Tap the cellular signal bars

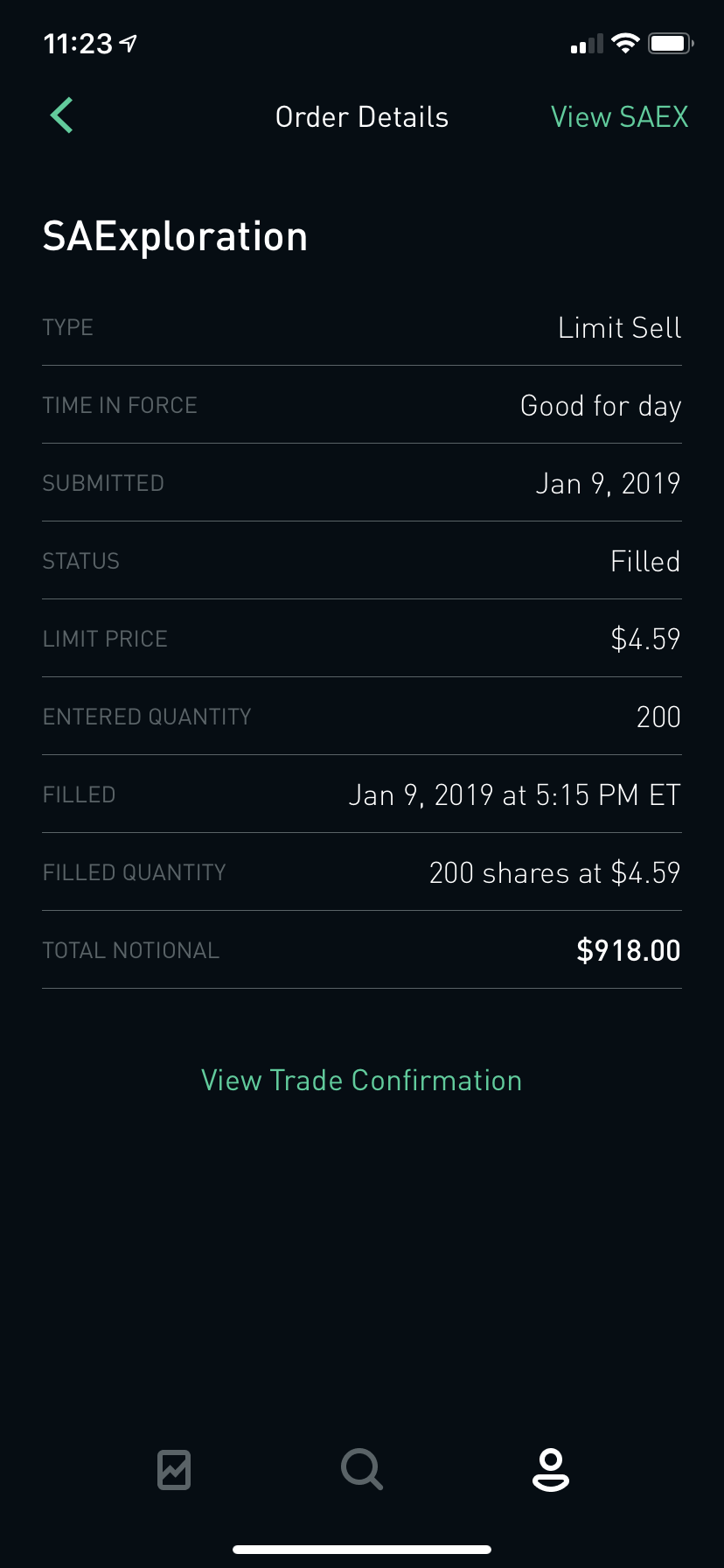click(x=587, y=45)
